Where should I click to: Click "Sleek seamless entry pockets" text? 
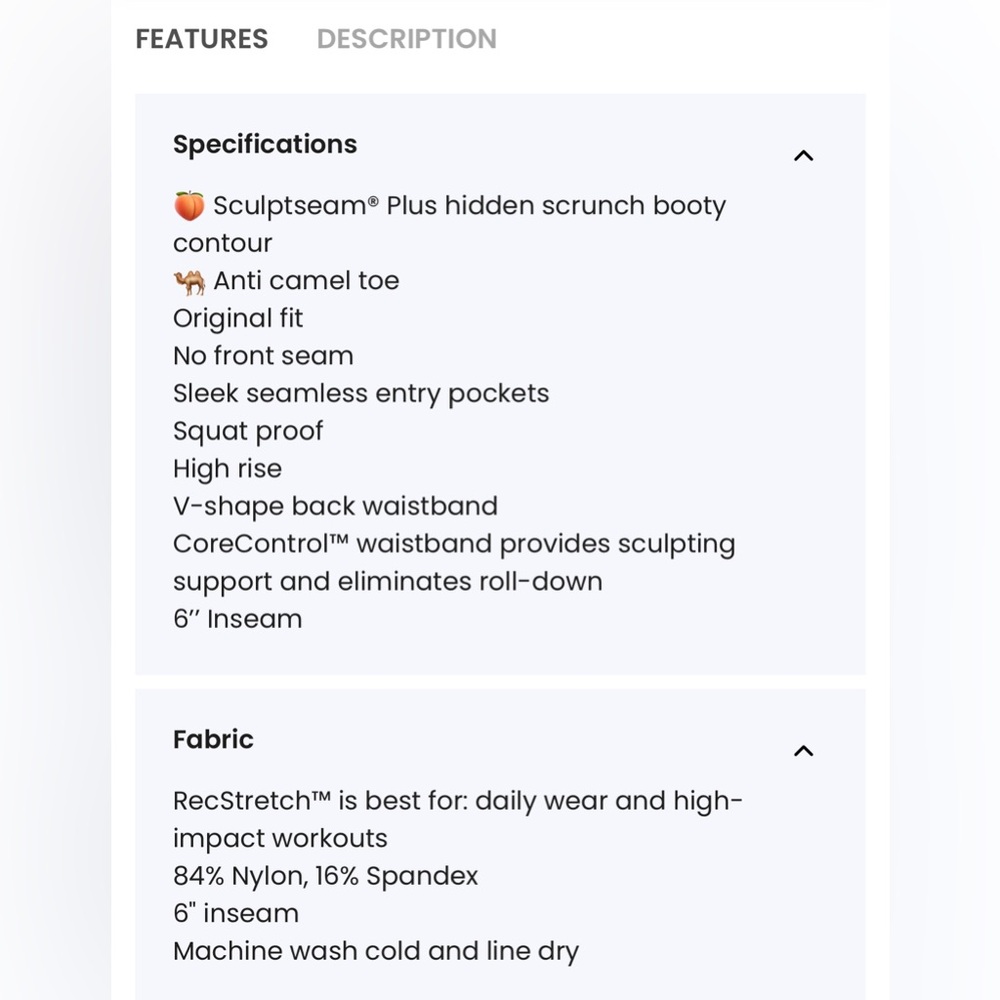[x=361, y=393]
